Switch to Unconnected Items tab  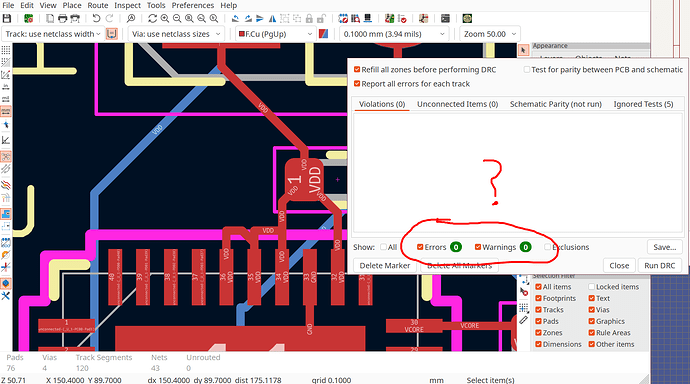point(457,104)
